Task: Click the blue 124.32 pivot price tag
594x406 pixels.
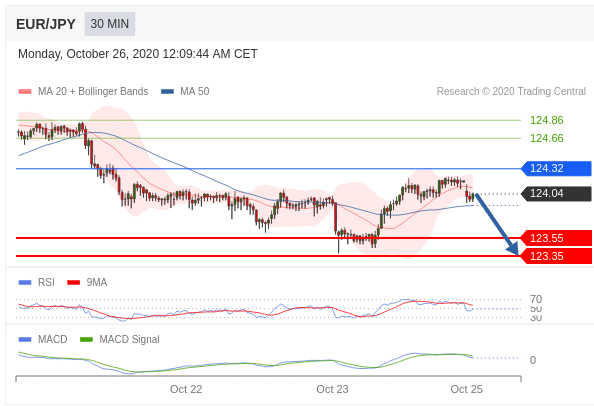Action: coord(556,169)
